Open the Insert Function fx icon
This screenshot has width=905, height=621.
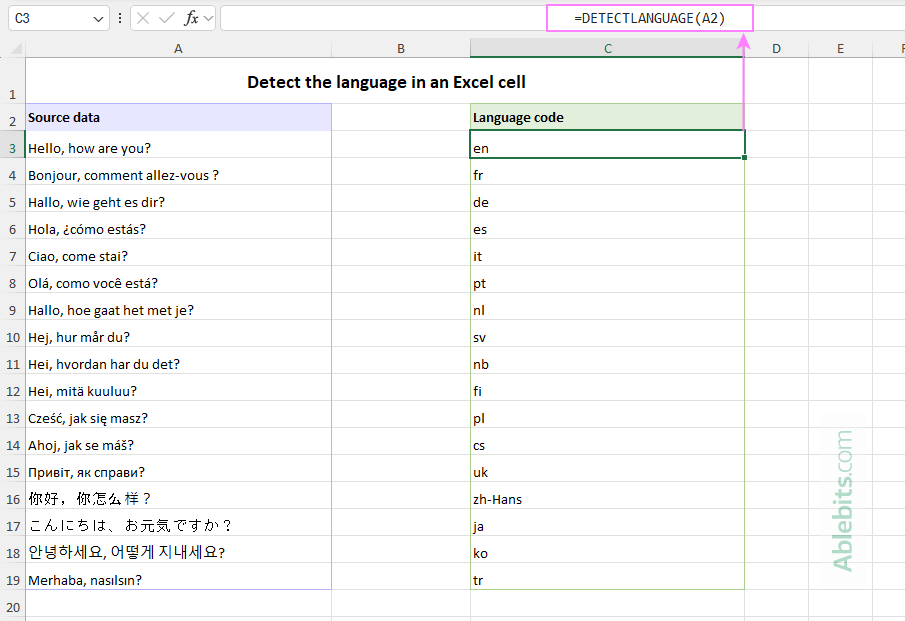click(x=191, y=18)
